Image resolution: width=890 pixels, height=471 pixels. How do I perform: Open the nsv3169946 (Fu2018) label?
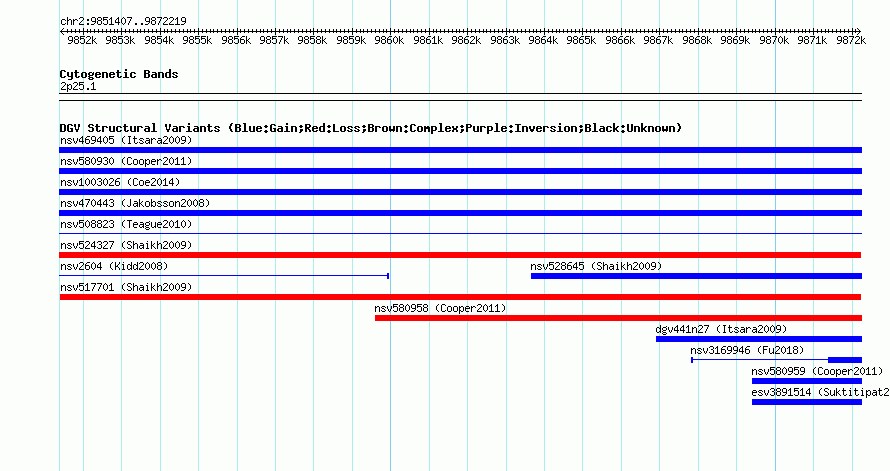click(x=747, y=350)
